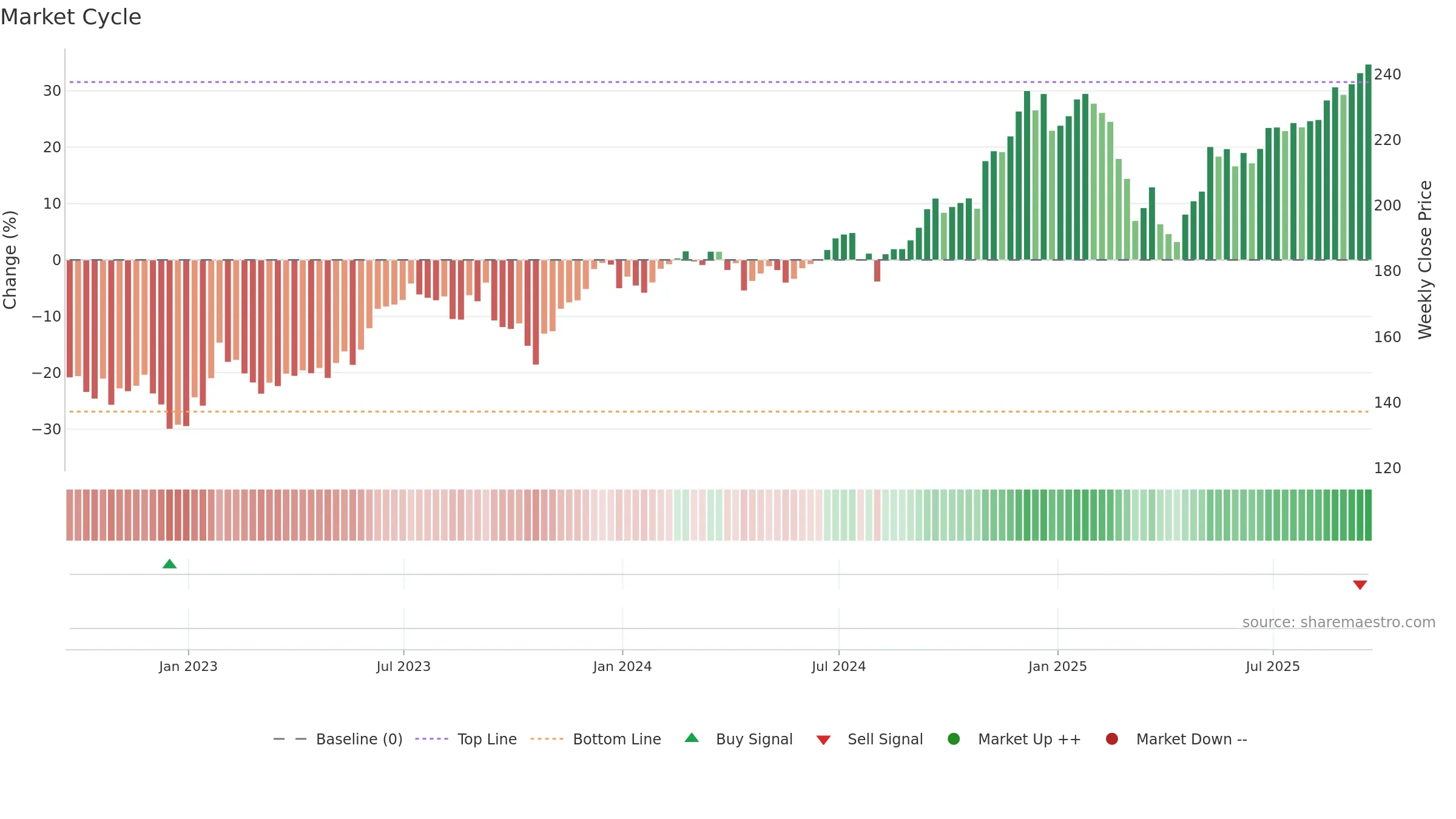Click the −10 change tick label
Screen dimensions: 1456x819
tap(47, 317)
